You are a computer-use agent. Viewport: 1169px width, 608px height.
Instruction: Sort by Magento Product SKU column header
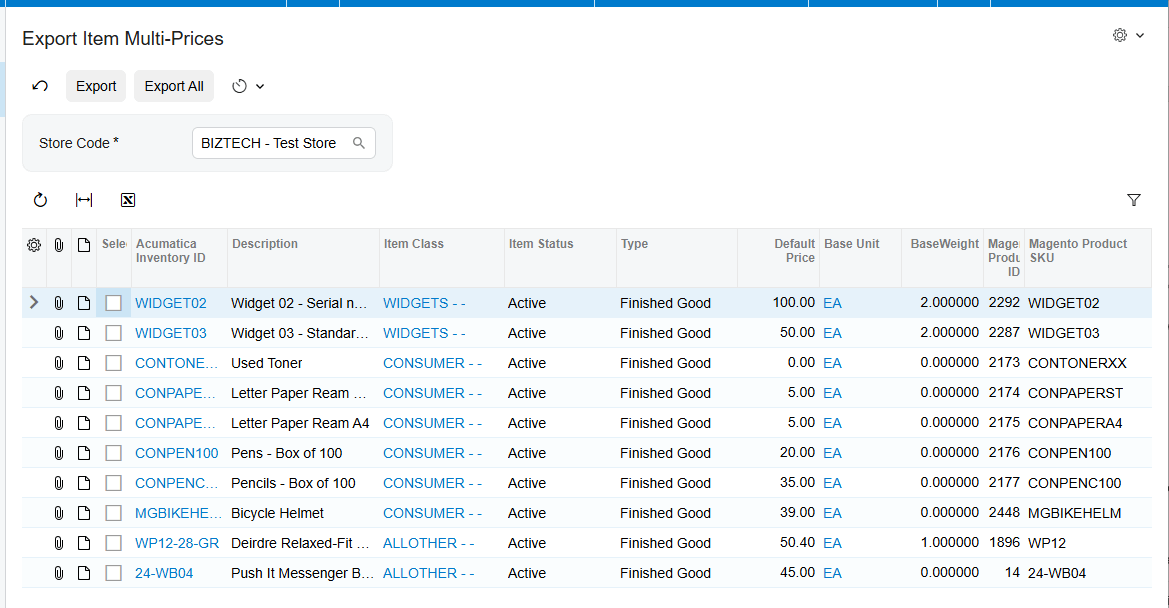1087,258
